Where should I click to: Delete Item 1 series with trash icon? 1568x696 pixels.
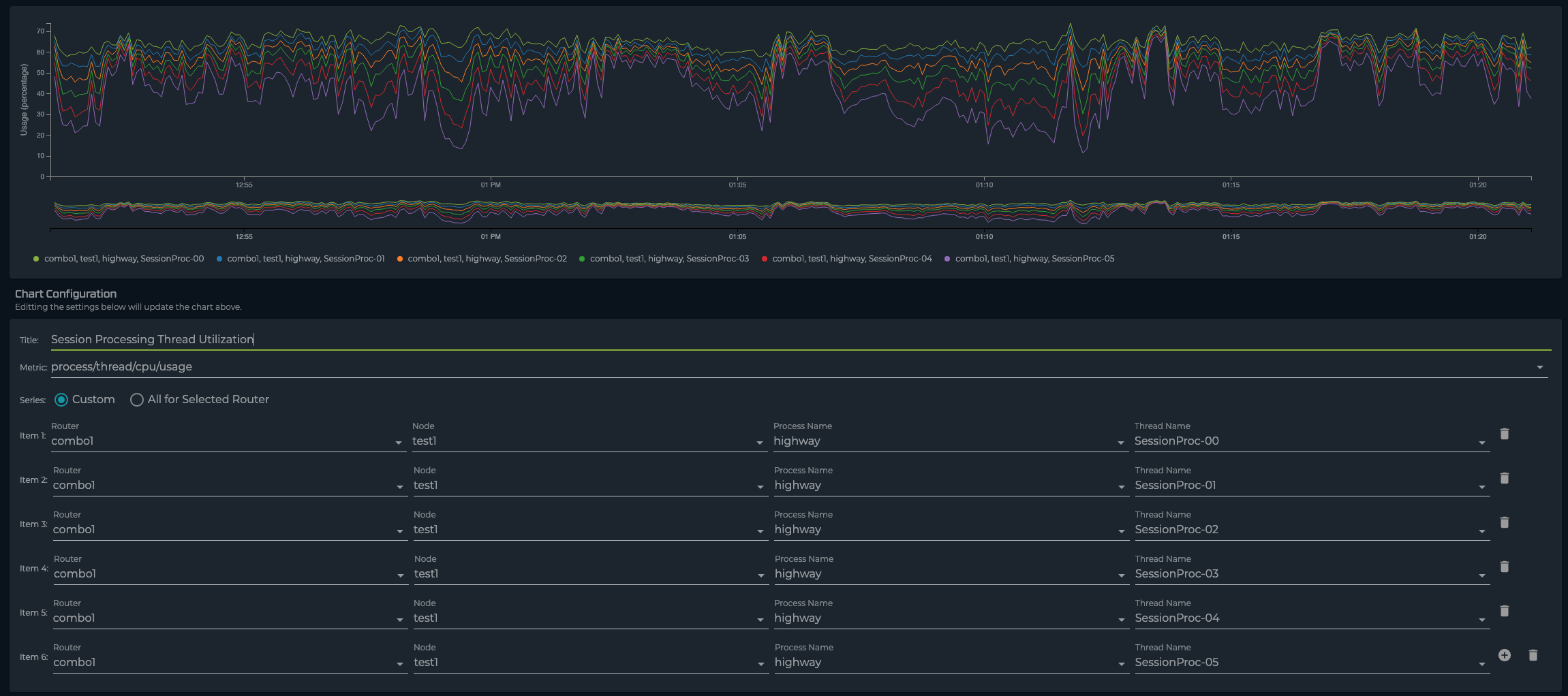(1505, 434)
